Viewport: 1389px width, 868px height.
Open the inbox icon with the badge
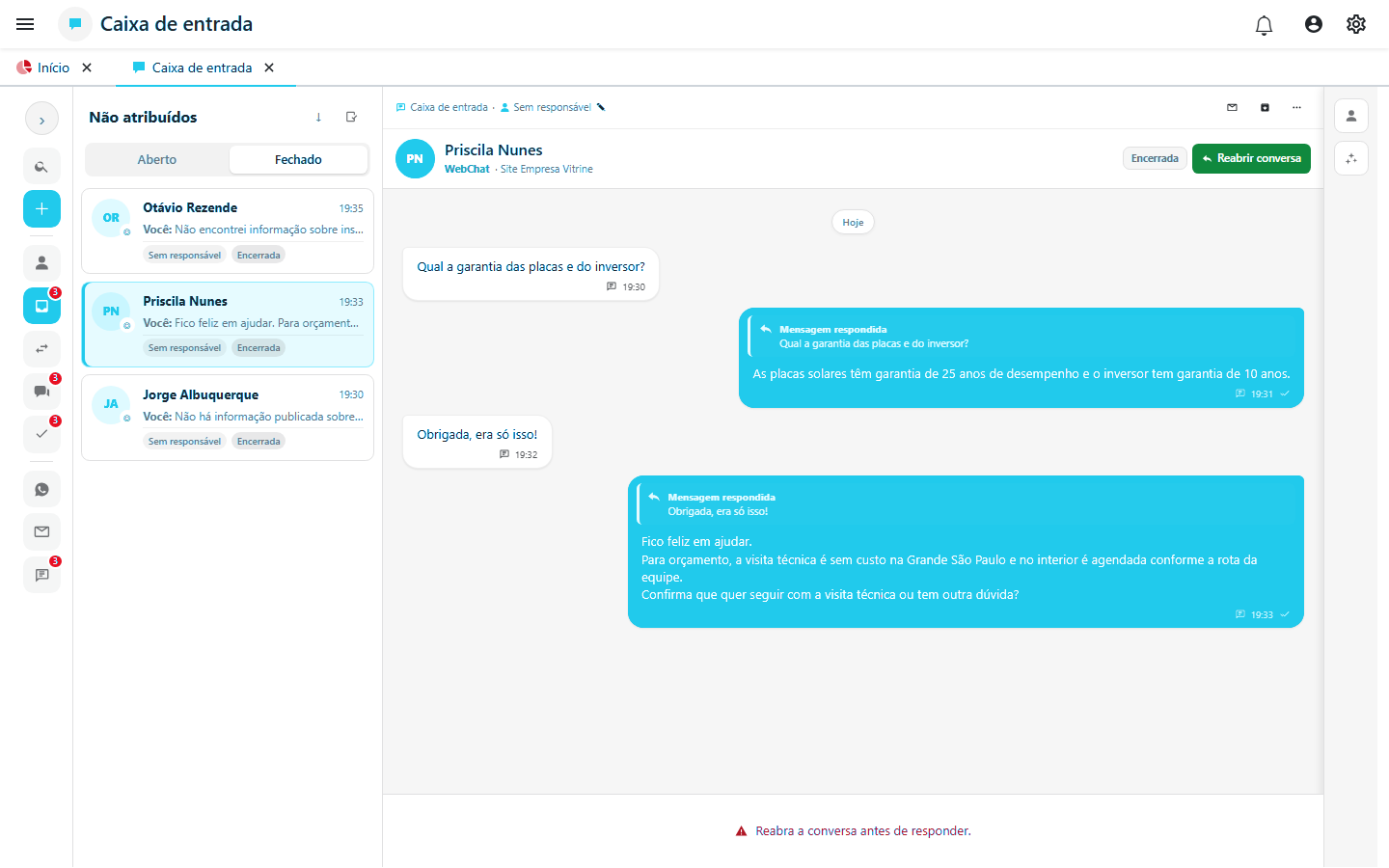[41, 306]
